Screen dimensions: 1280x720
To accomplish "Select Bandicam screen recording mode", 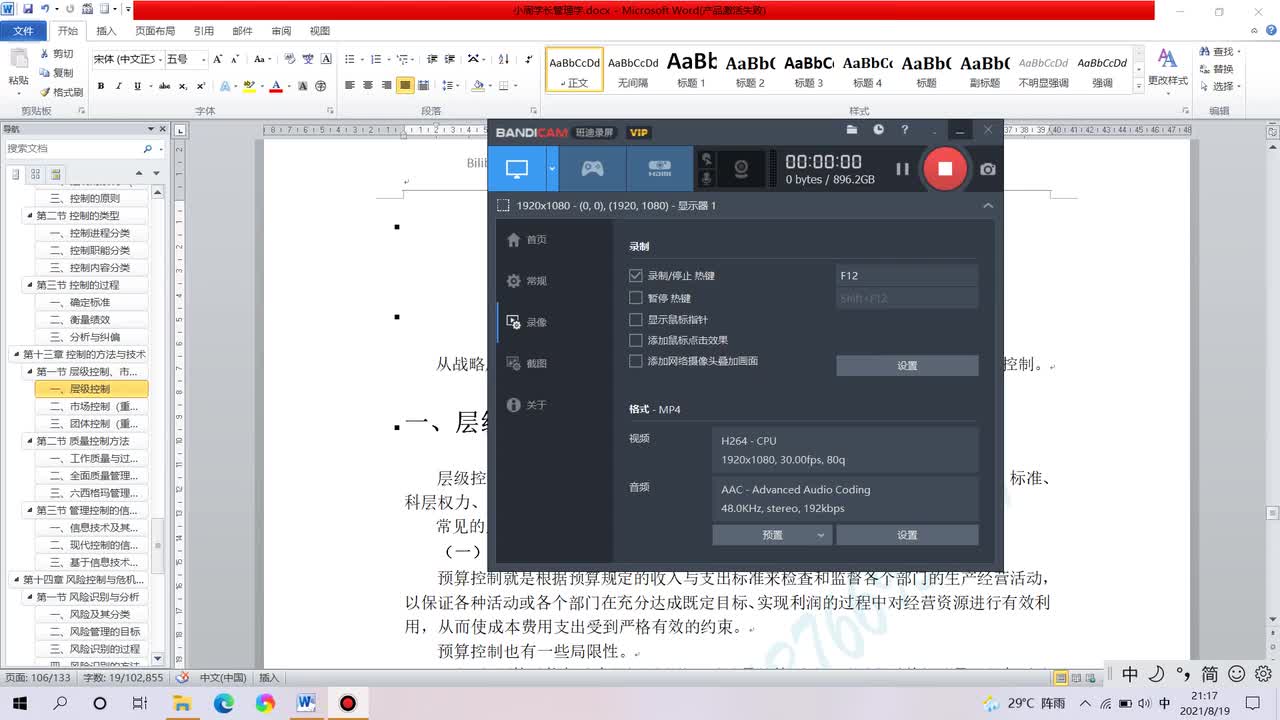I will click(517, 169).
